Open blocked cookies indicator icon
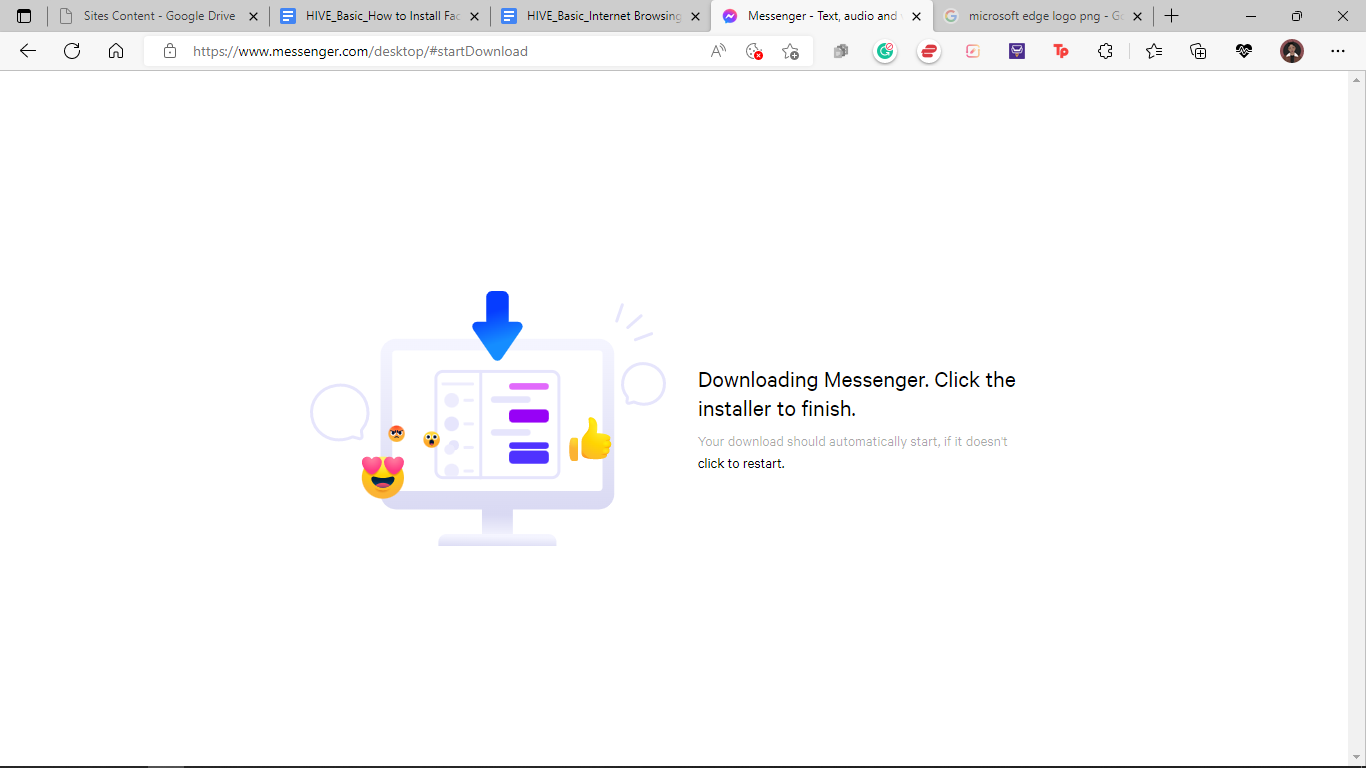Screen dimensions: 1366x768 (755, 51)
